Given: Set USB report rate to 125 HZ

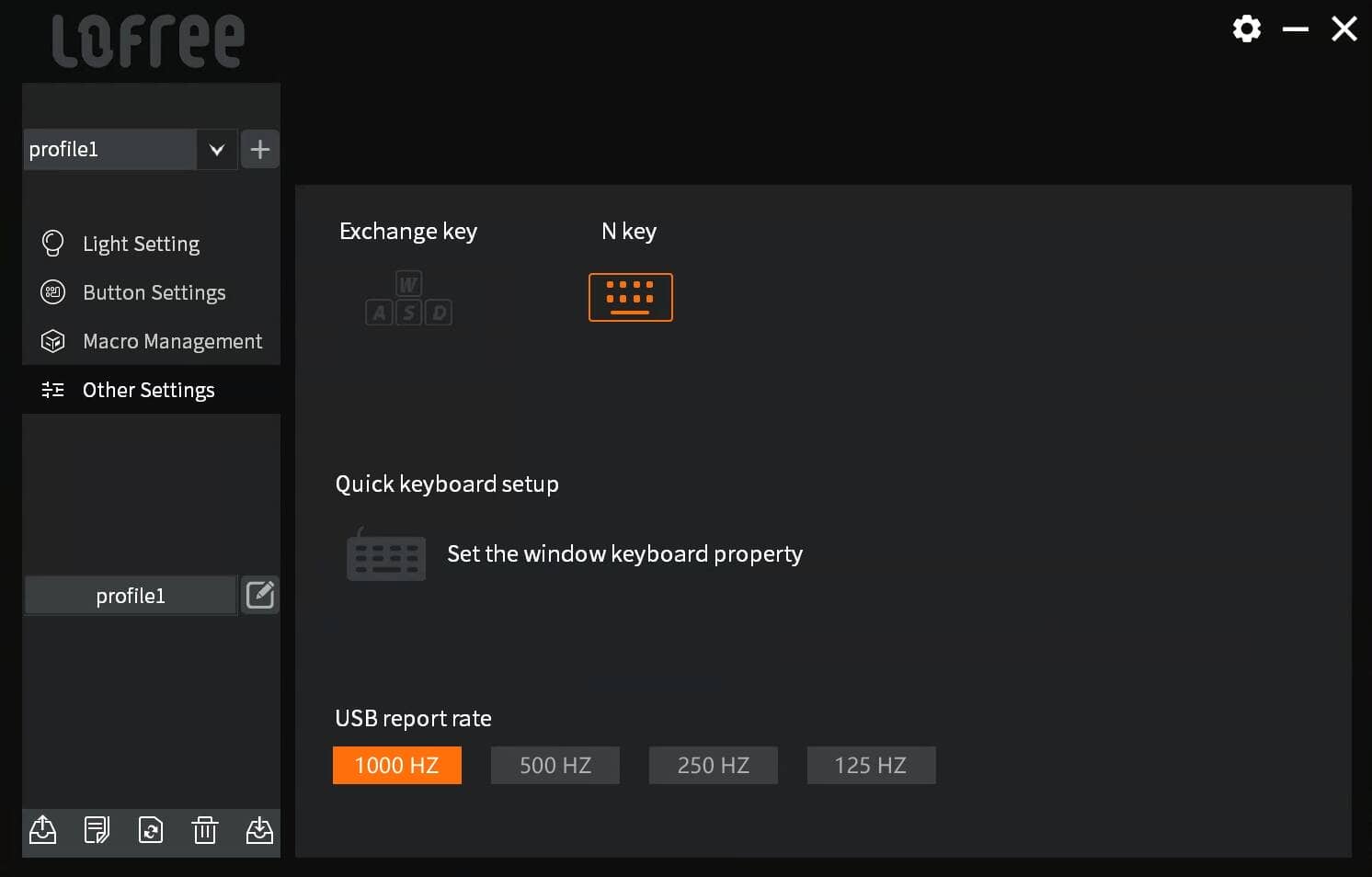Looking at the screenshot, I should coord(871,765).
